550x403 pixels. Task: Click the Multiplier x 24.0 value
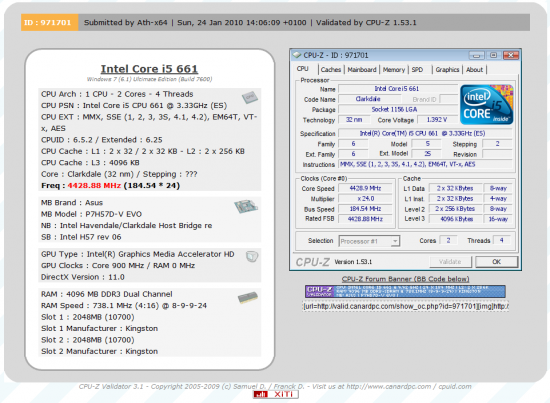[365, 199]
